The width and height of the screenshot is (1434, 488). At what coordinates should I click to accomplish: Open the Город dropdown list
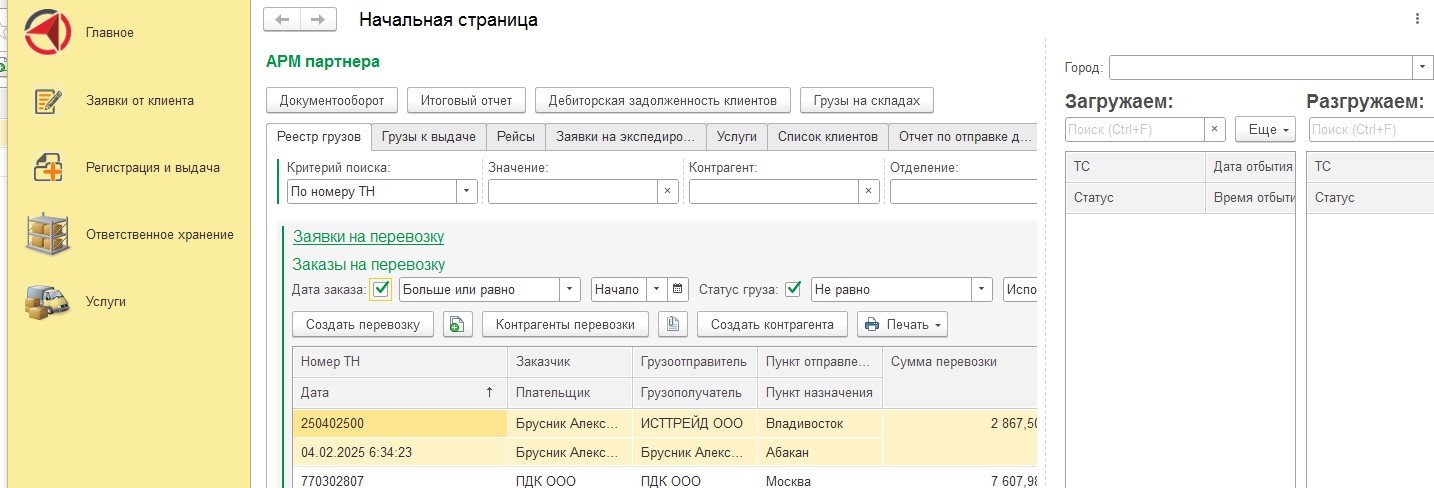pos(1423,68)
